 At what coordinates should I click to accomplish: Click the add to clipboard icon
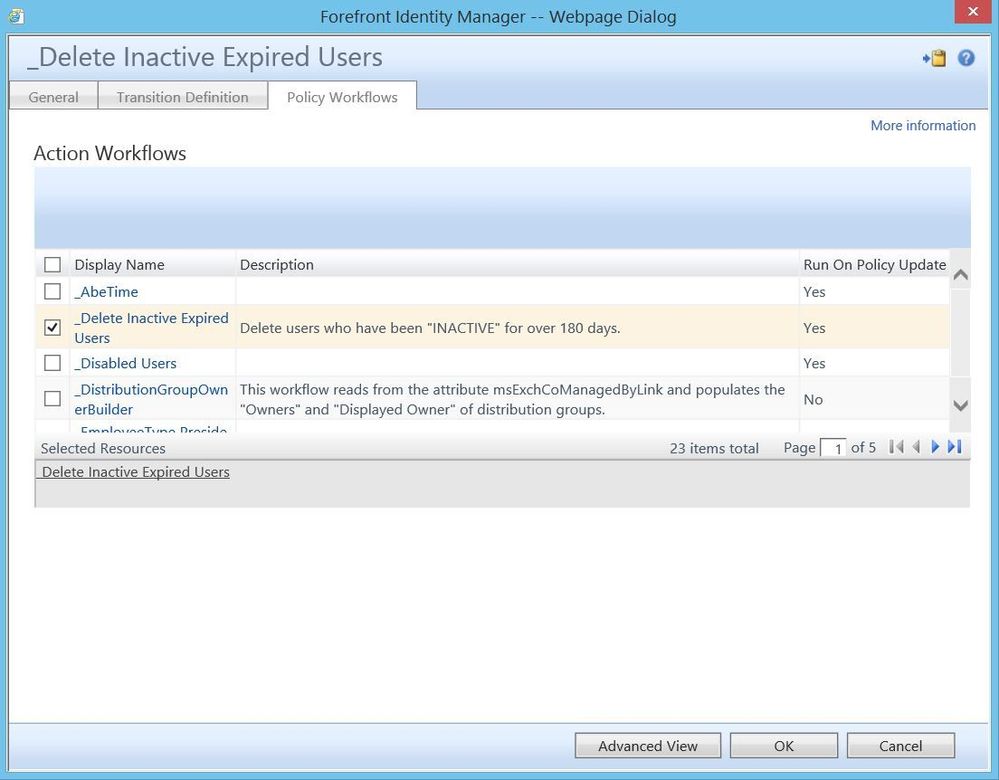pyautogui.click(x=935, y=58)
